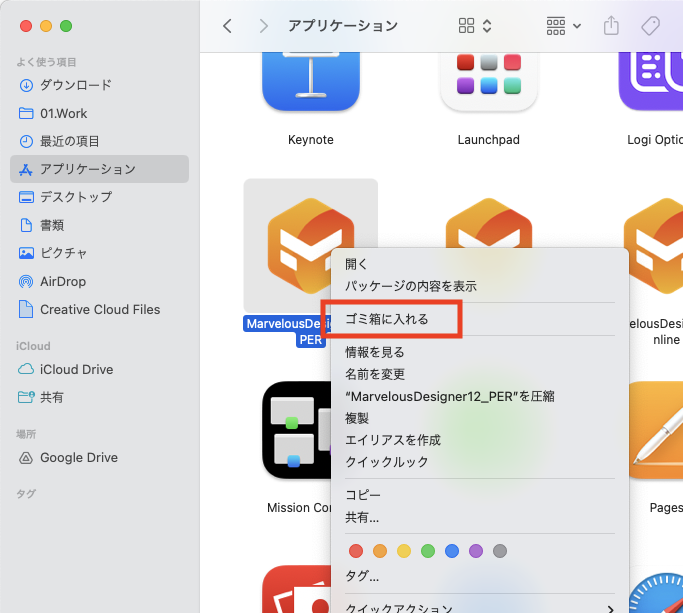Select the Logi Options app icon
683x613 pixels.
(x=651, y=81)
